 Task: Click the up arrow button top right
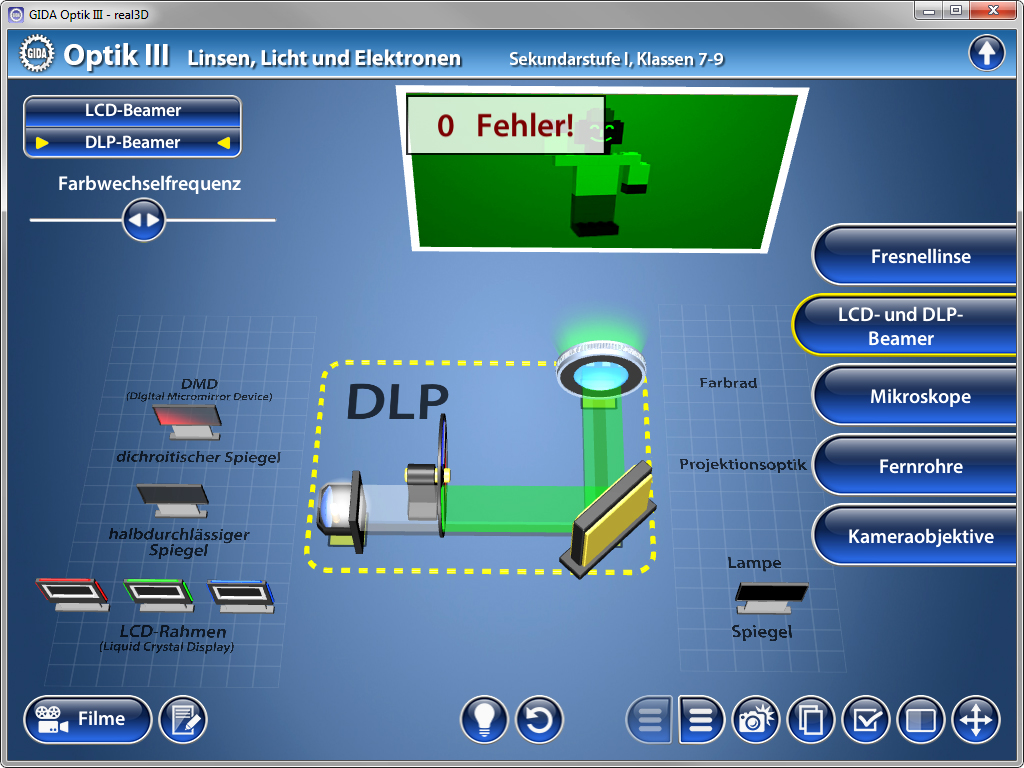[986, 53]
